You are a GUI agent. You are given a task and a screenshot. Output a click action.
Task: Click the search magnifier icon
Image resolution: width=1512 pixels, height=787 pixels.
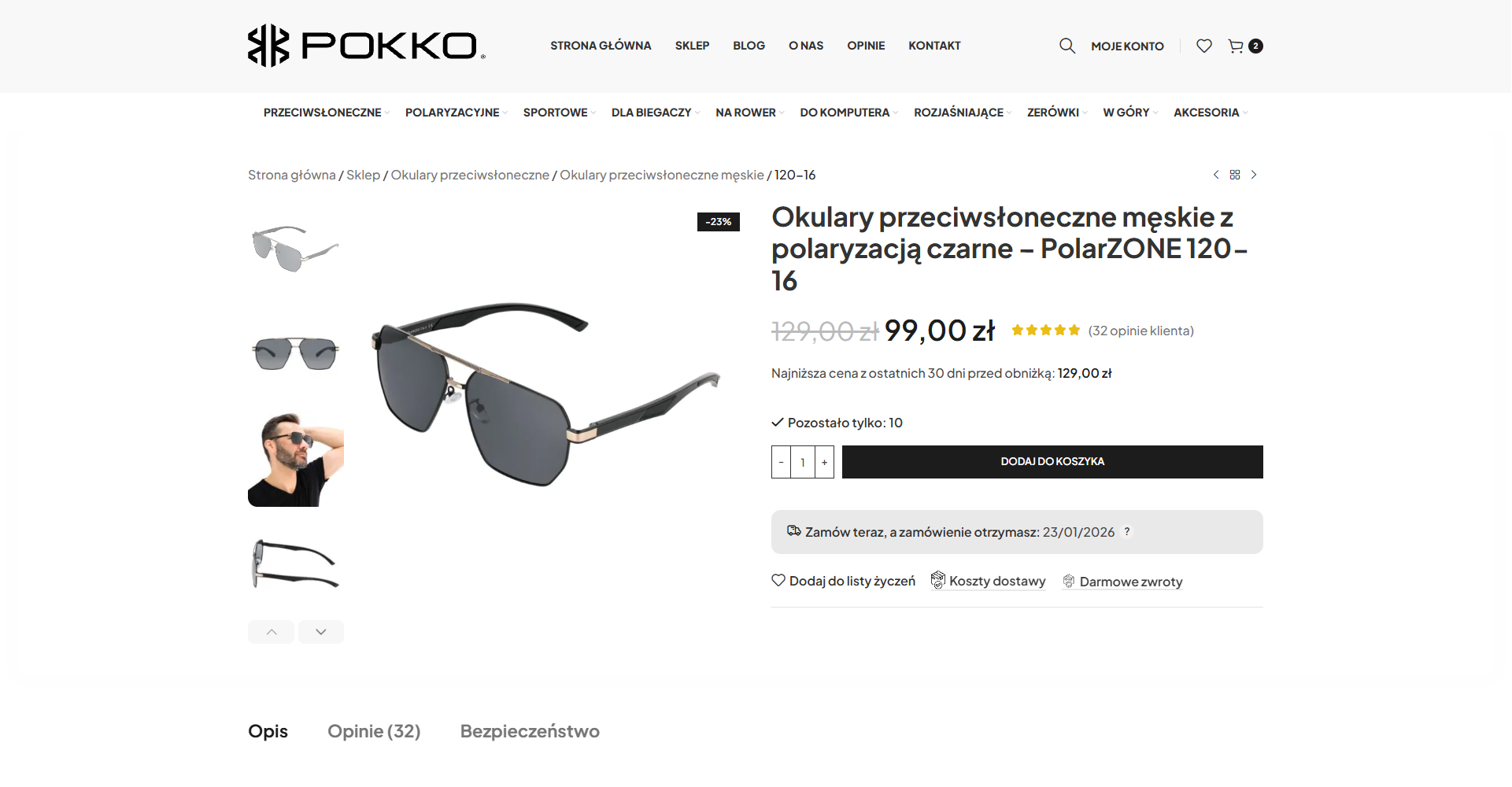coord(1067,46)
